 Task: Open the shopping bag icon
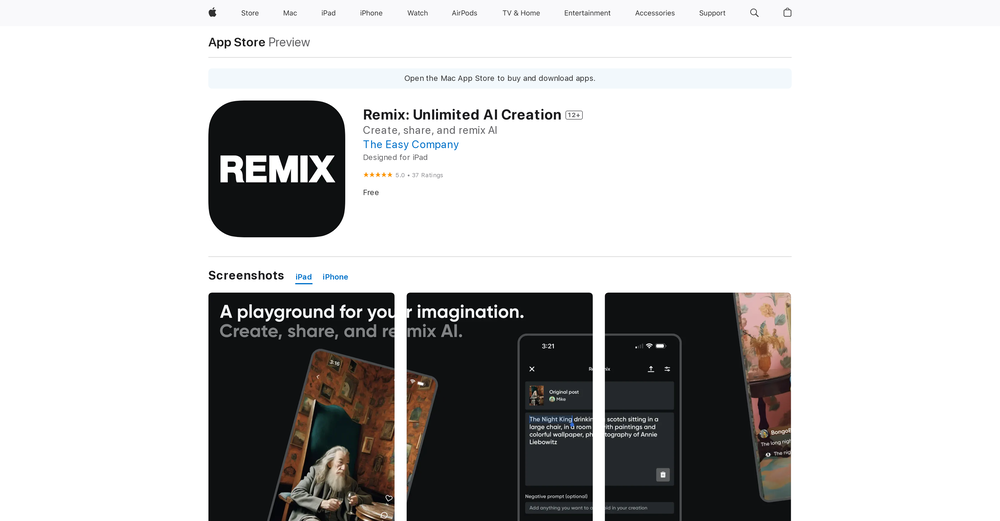tap(787, 13)
